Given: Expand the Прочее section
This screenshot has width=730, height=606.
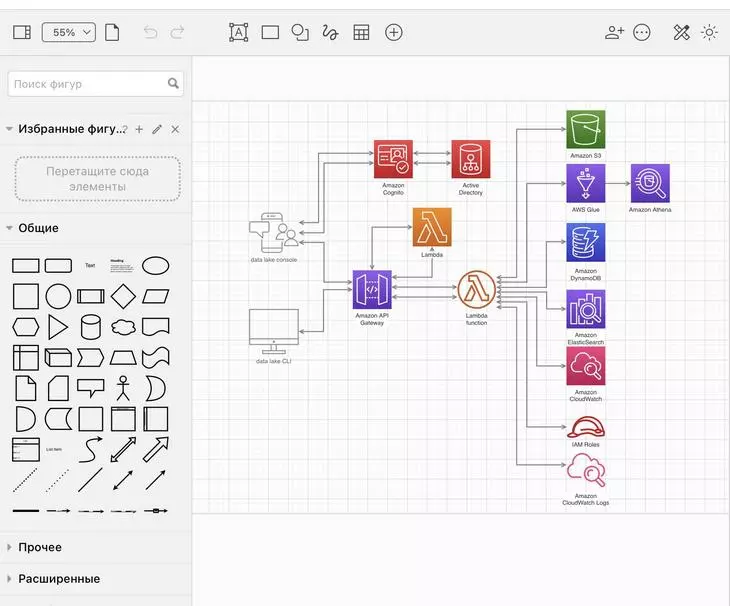Looking at the screenshot, I should (10, 547).
